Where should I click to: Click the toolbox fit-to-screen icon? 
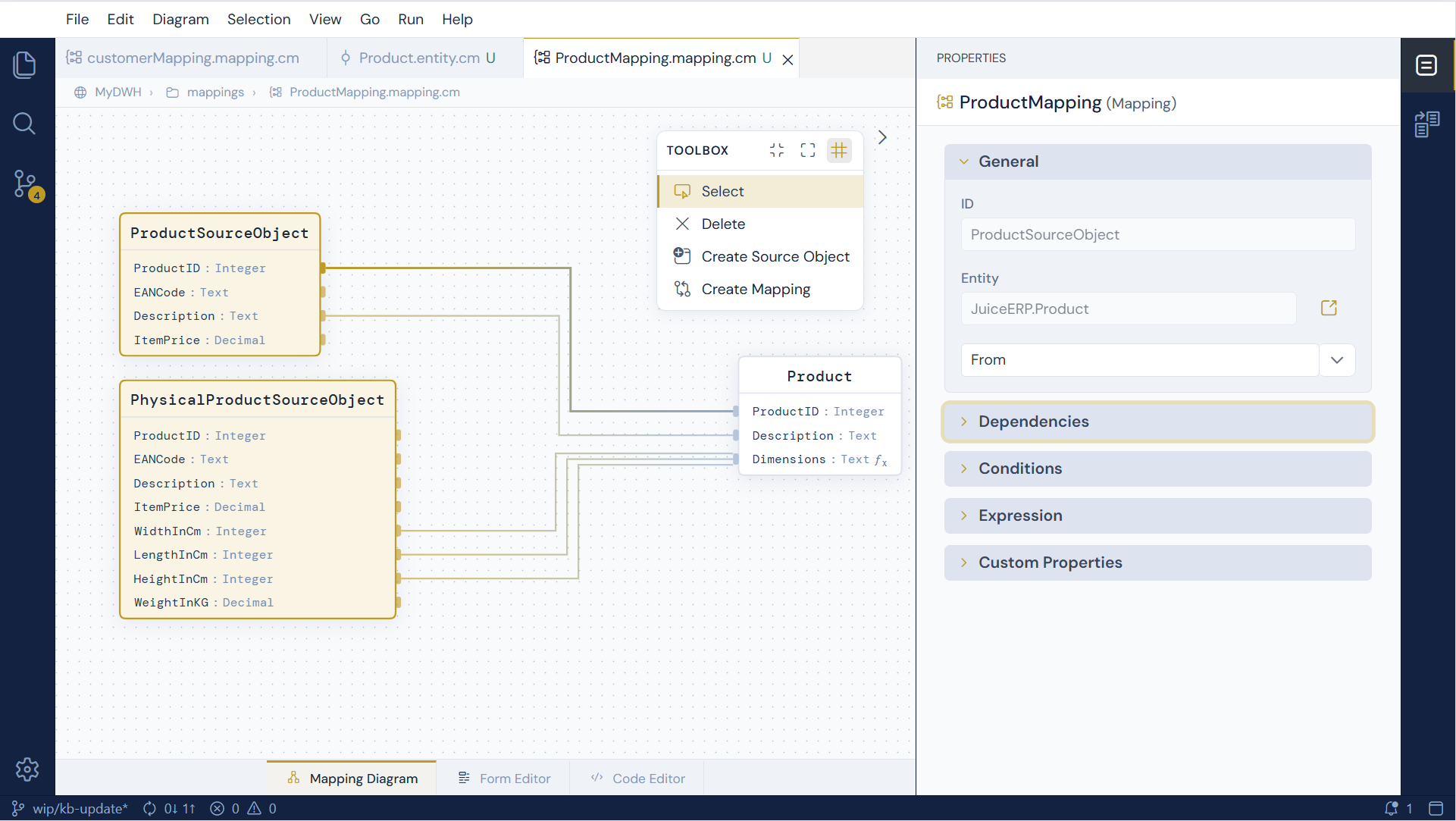(x=808, y=150)
